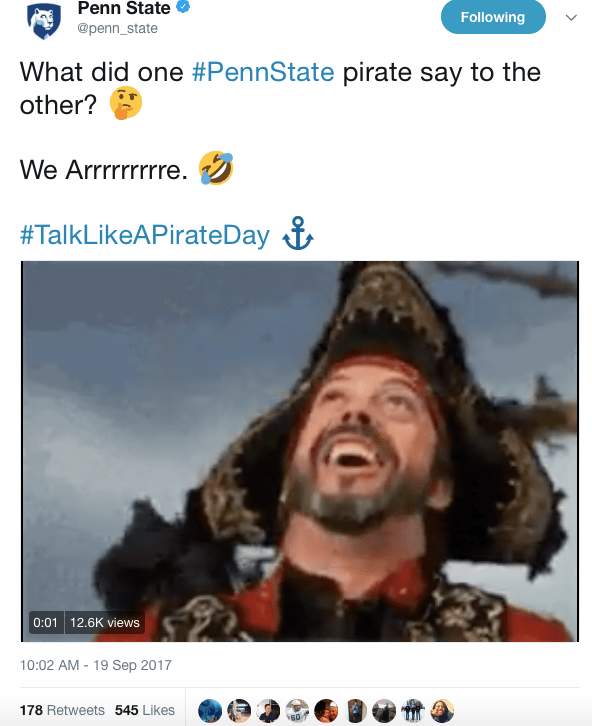Open the #PennState hashtag link
Viewport: 592px width, 726px height.
tap(263, 72)
